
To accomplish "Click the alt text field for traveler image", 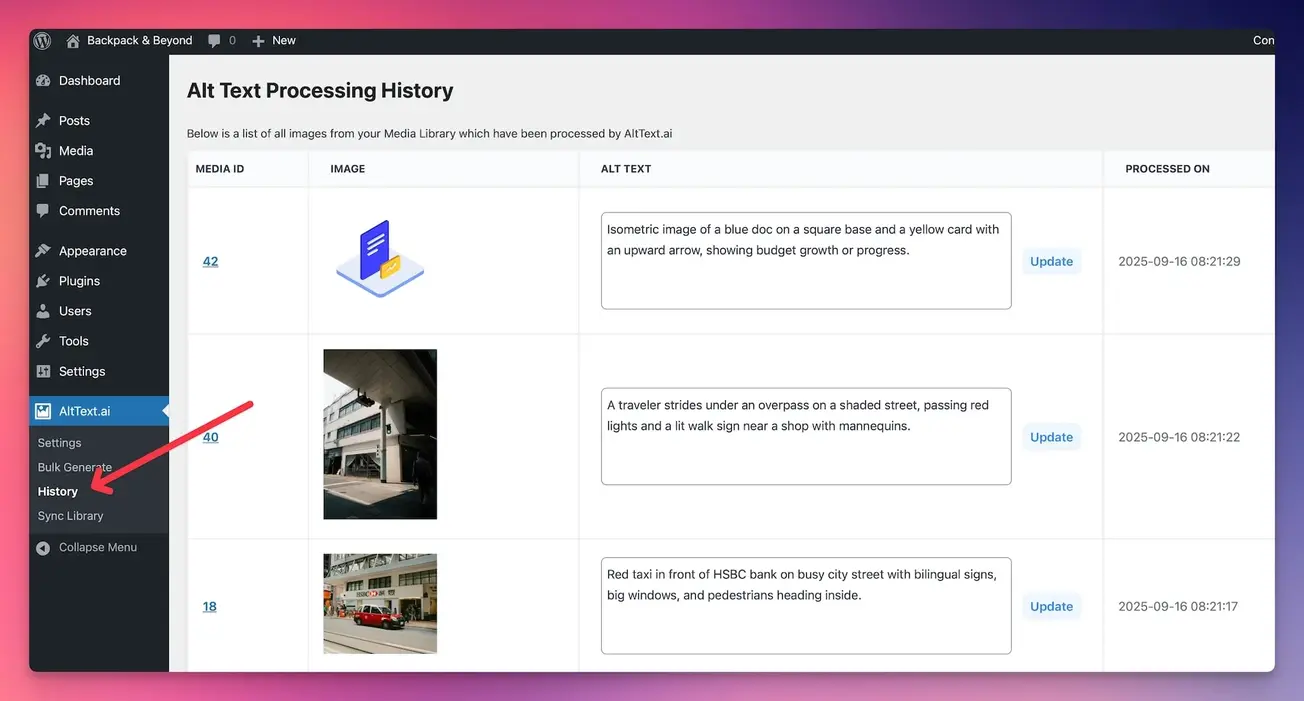I will tap(805, 436).
